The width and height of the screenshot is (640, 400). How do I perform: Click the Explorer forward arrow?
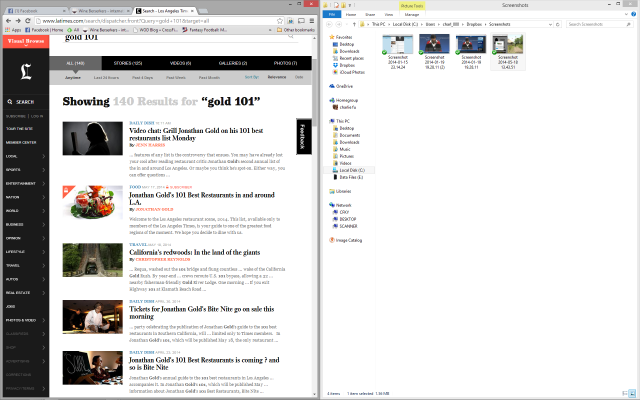pyautogui.click(x=339, y=24)
